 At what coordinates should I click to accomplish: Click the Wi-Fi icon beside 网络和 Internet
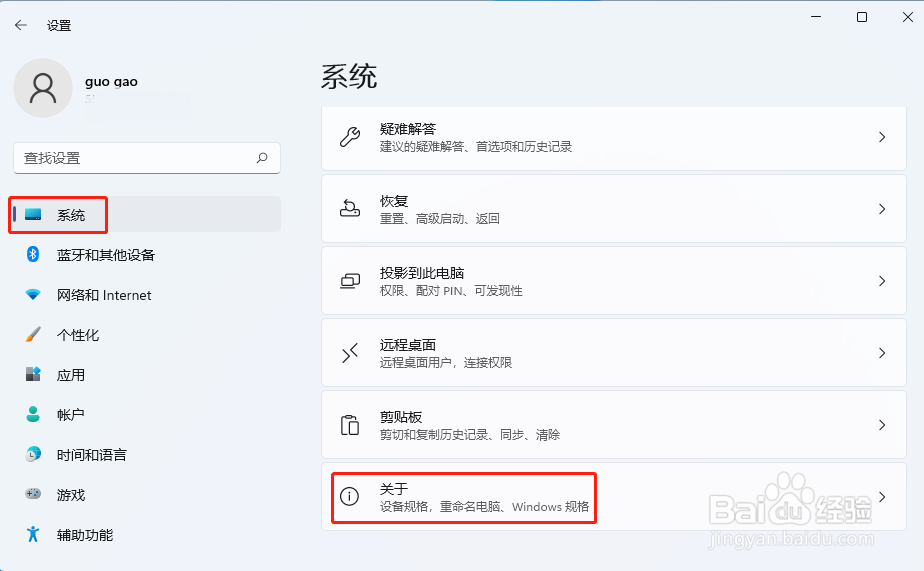coord(33,294)
